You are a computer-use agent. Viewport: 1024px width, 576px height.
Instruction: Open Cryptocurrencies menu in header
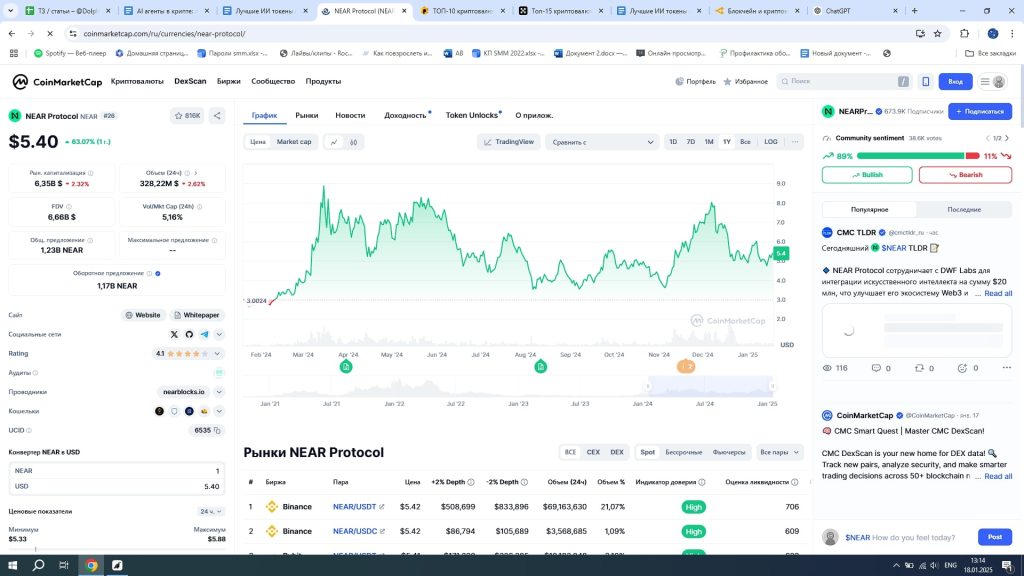137,82
